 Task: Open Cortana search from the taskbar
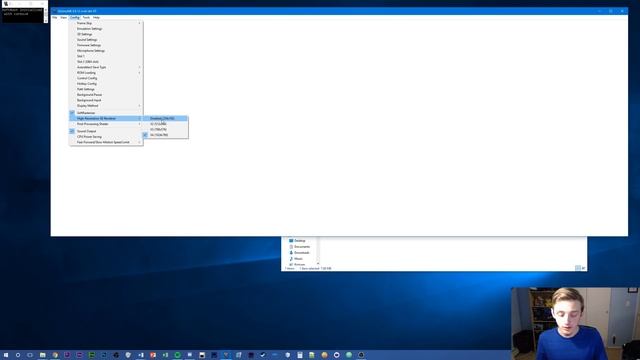click(x=18, y=355)
